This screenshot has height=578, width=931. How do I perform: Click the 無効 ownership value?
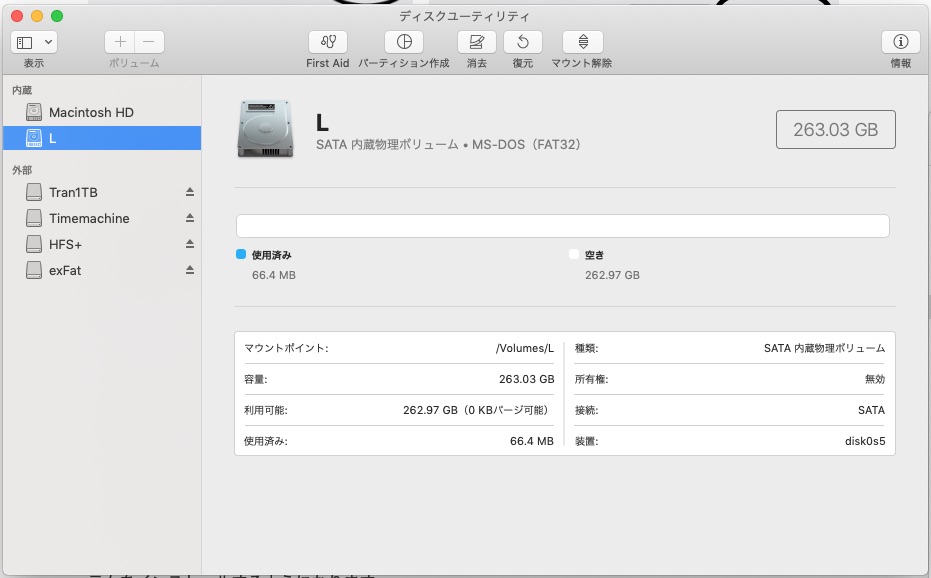pyautogui.click(x=875, y=379)
